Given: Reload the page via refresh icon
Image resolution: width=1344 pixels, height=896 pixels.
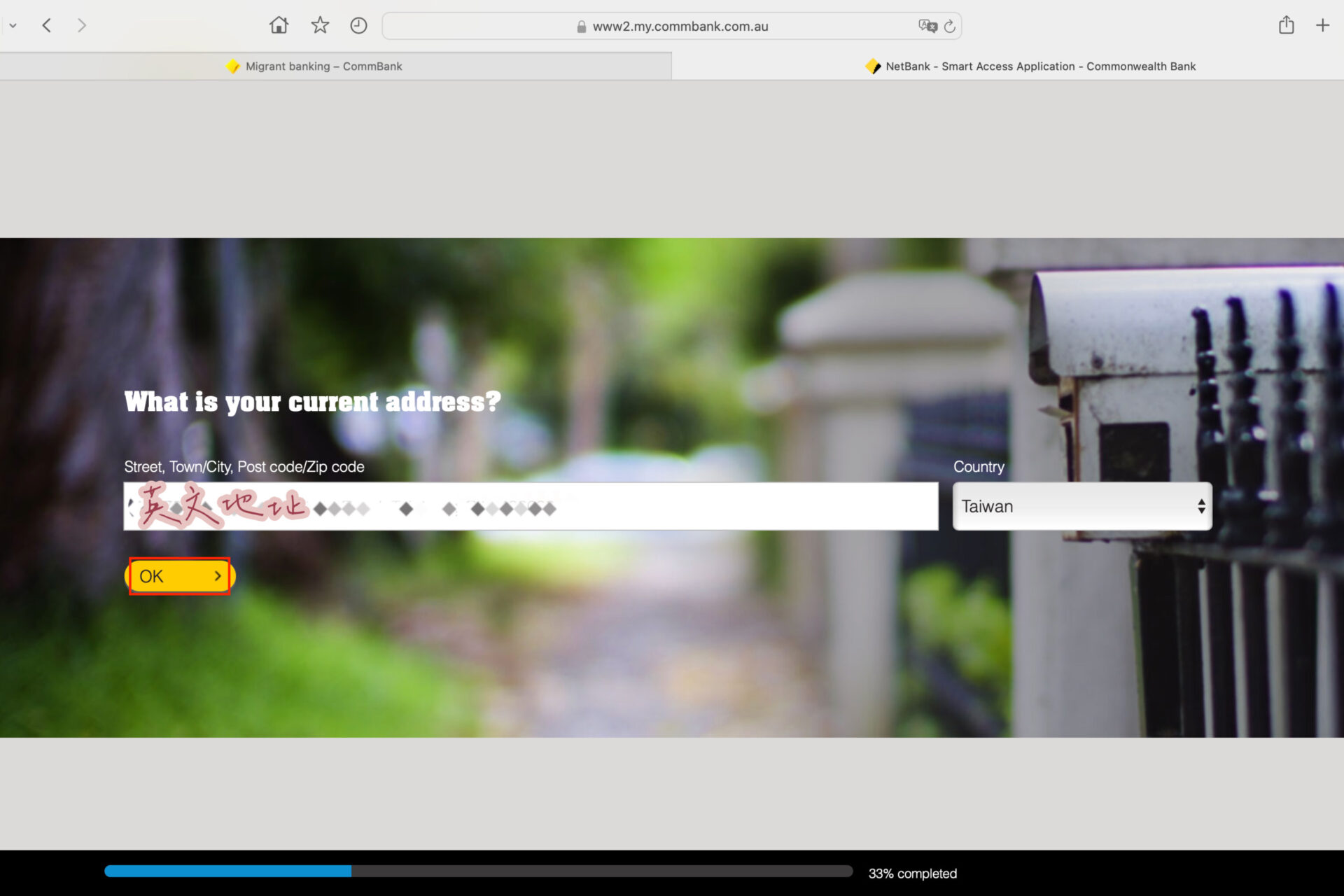Looking at the screenshot, I should click(x=950, y=27).
